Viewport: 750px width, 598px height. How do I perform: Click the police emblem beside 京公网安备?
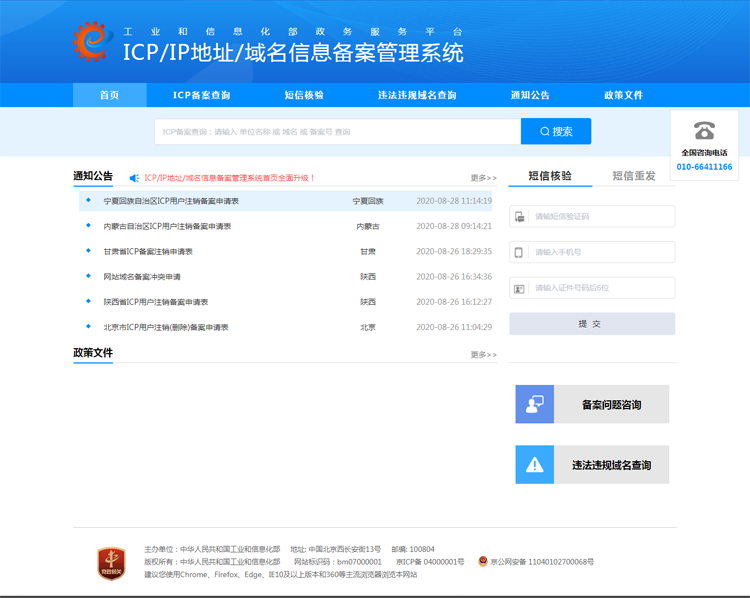pos(483,562)
